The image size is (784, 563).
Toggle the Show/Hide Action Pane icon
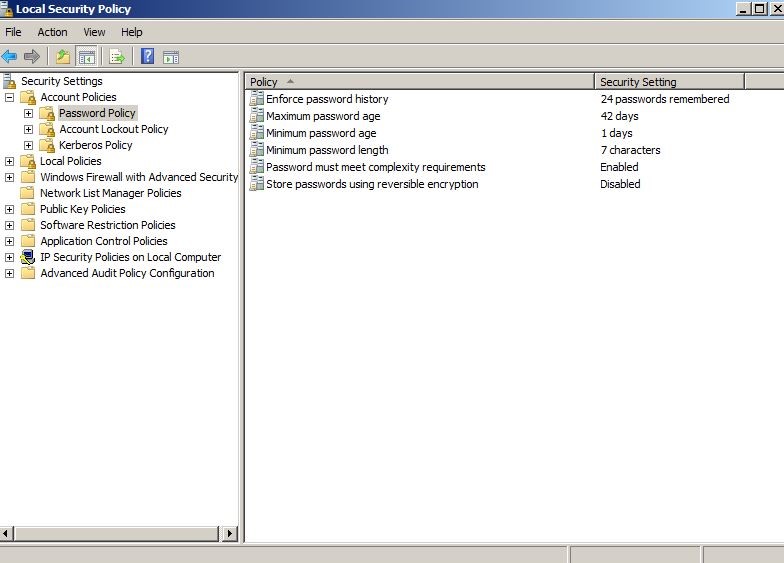pos(171,56)
